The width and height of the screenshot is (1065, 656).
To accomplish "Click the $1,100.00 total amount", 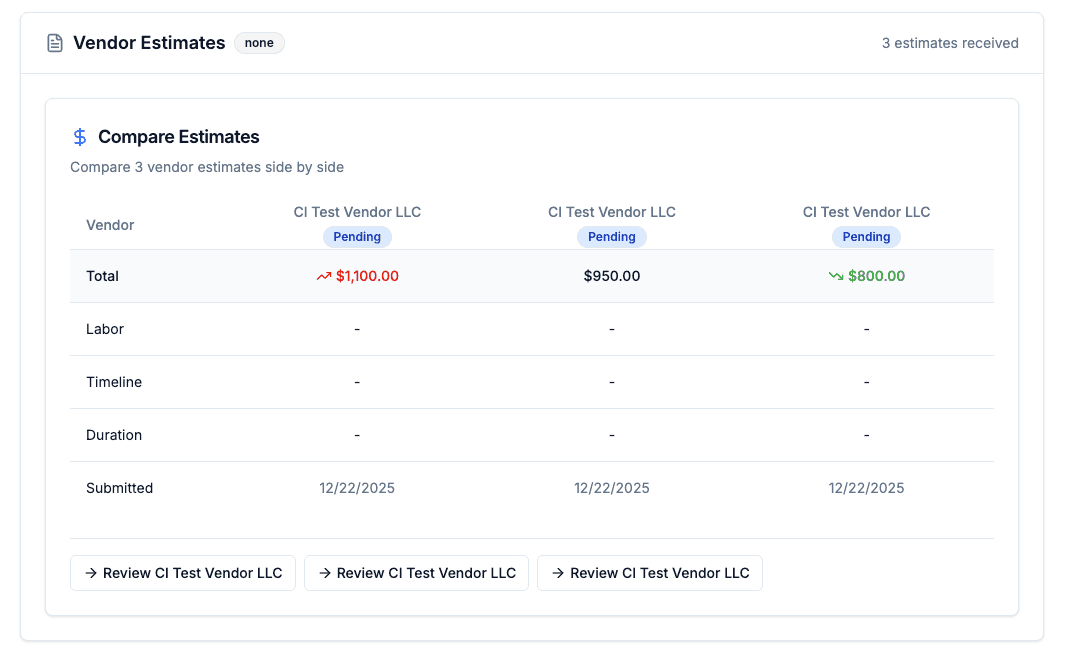I will pyautogui.click(x=367, y=276).
